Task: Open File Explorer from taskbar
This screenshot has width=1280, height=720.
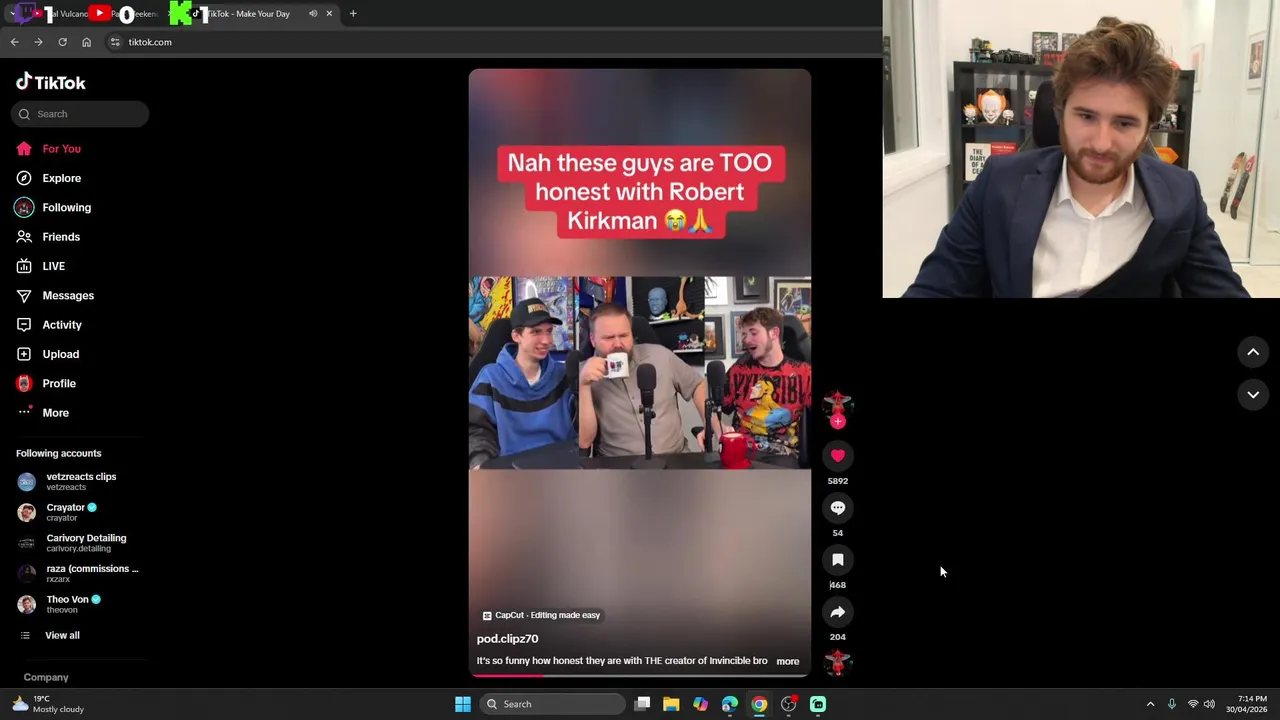Action: point(671,704)
